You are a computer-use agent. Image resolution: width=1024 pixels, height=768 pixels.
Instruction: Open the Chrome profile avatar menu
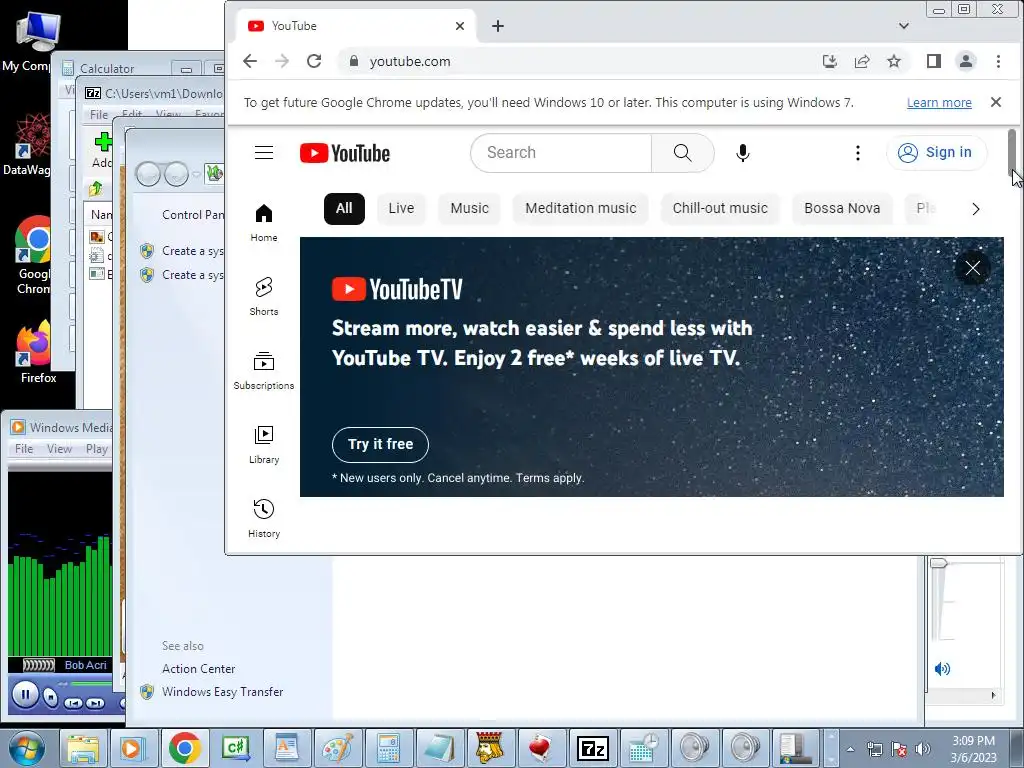(966, 61)
